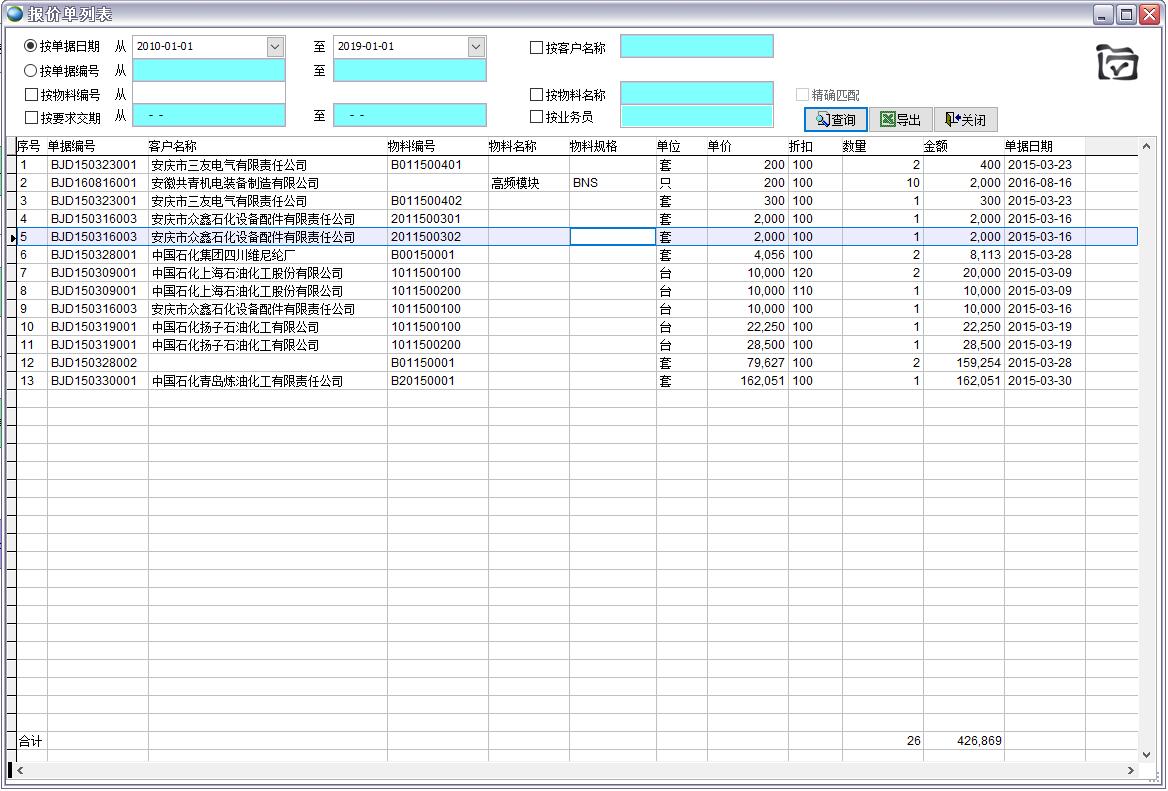The height and width of the screenshot is (791, 1168).
Task: Select the 按单据编号 radio button
Action: [31, 71]
